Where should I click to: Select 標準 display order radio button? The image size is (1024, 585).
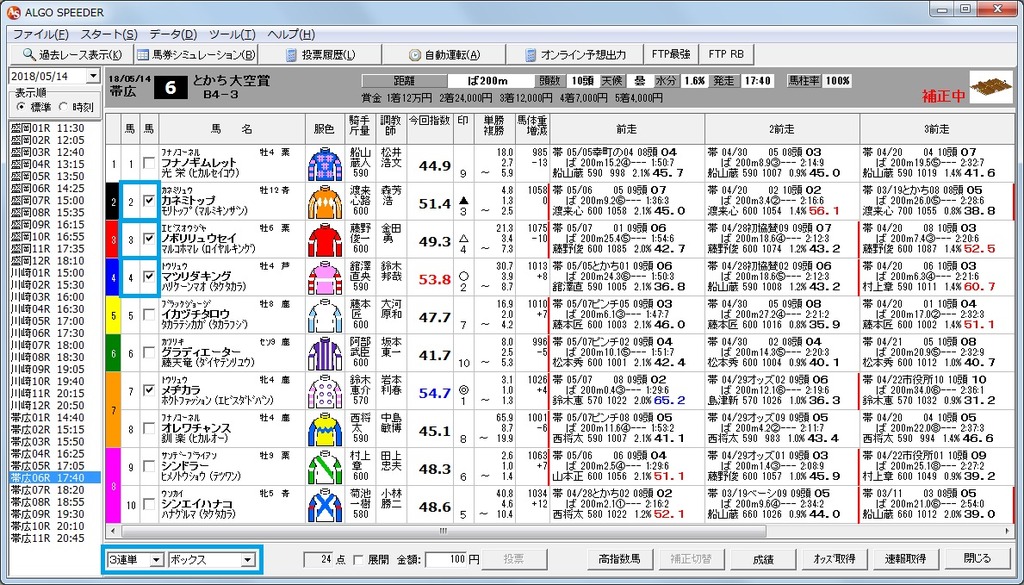click(22, 106)
